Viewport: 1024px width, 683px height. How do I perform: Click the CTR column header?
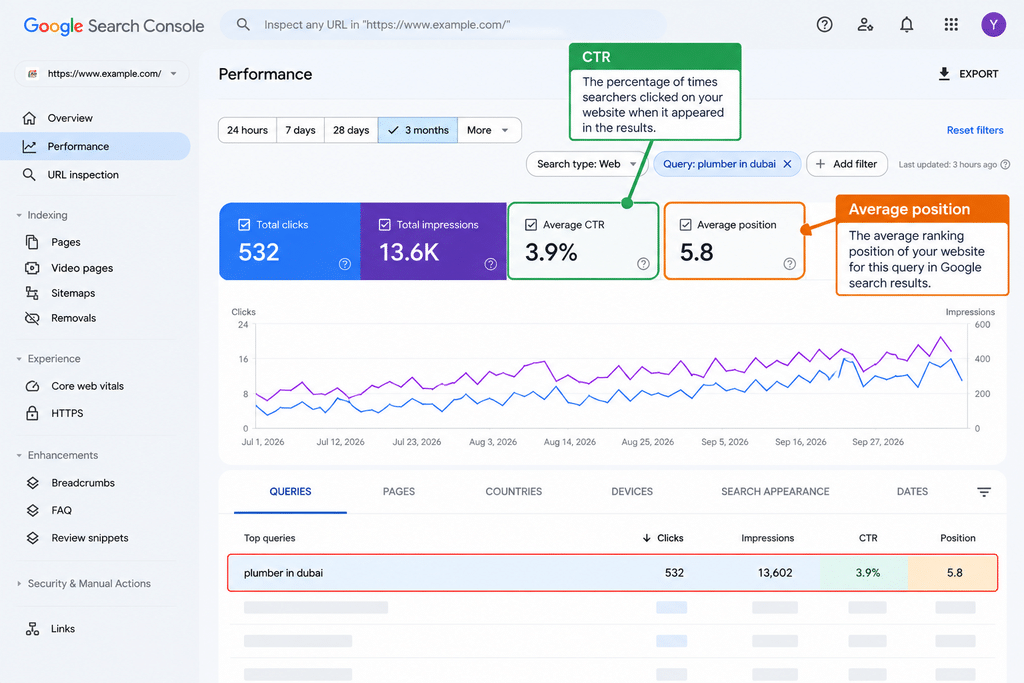click(868, 538)
